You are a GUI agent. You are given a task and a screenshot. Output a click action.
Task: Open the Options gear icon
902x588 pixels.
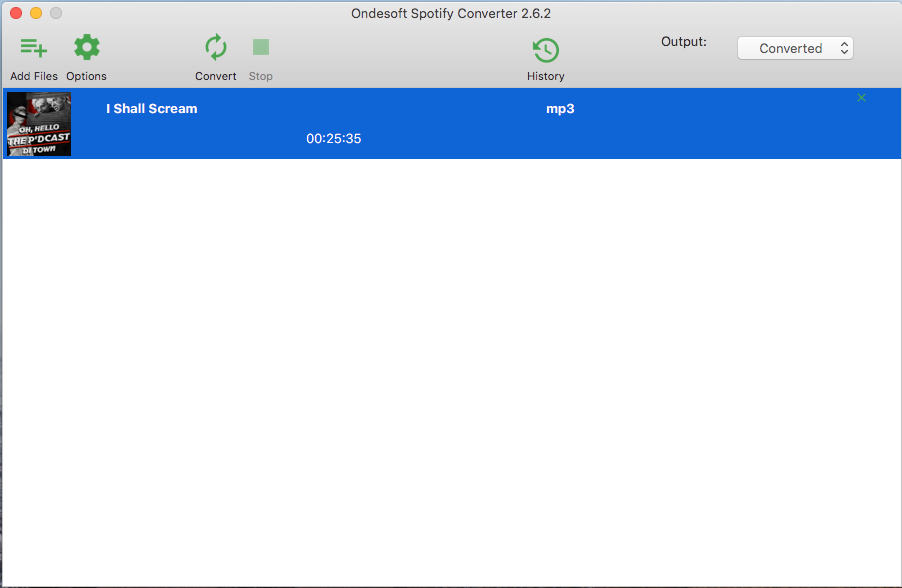[x=87, y=47]
